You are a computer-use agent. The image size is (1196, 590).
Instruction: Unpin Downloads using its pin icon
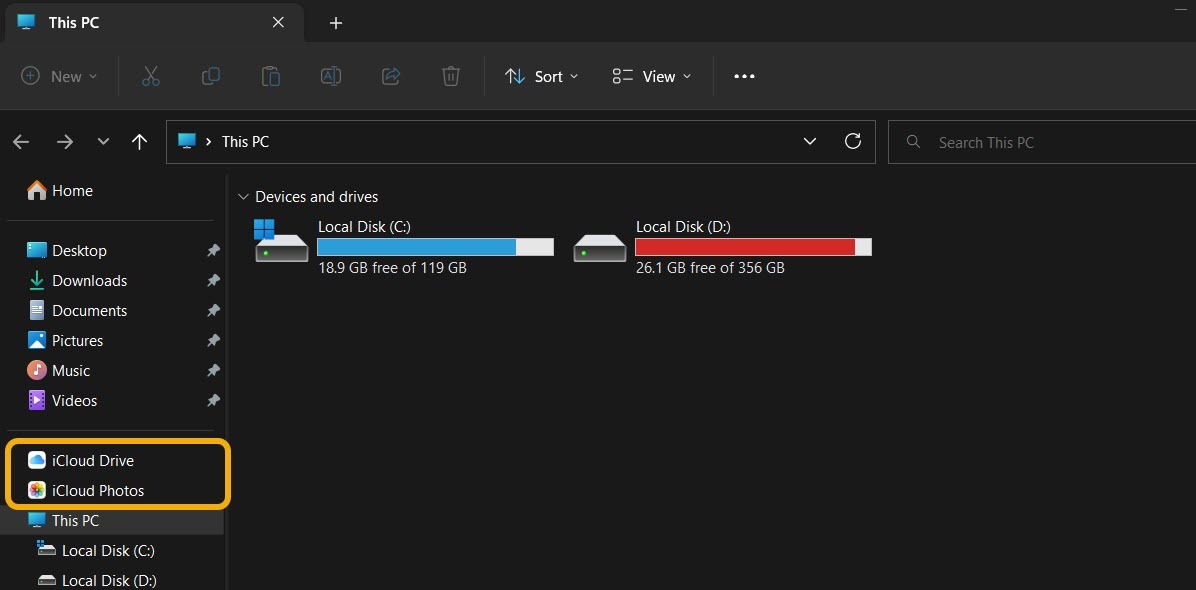[x=213, y=281]
